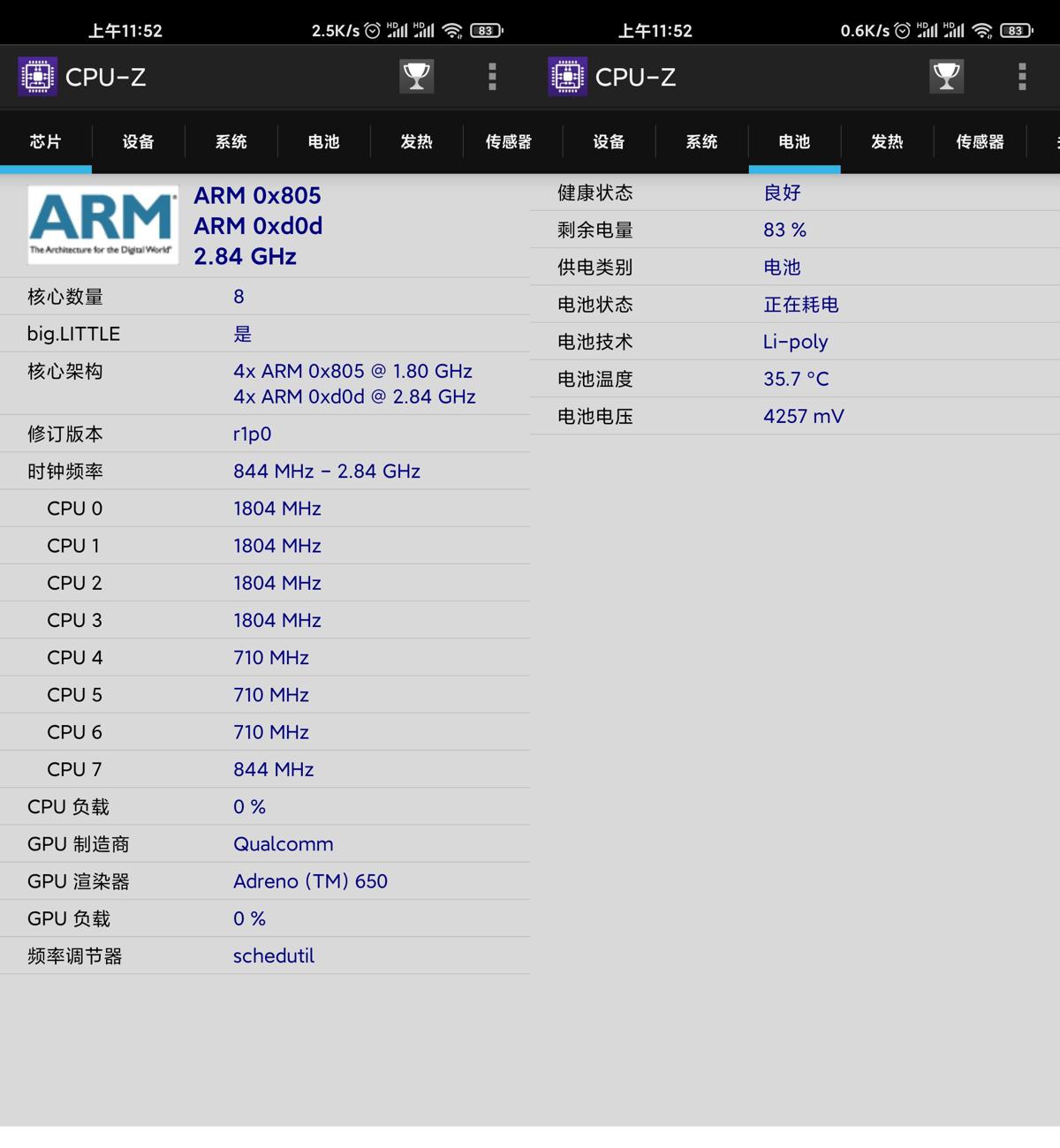Tap the Wi-Fi icon in left status bar
The width and height of the screenshot is (1060, 1148).
451,29
